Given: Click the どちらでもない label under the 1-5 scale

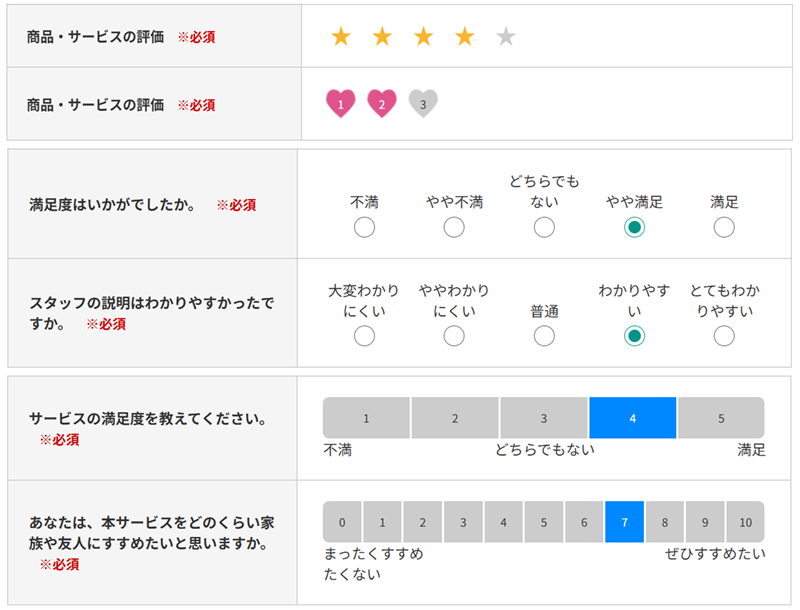Looking at the screenshot, I should click(x=545, y=449).
